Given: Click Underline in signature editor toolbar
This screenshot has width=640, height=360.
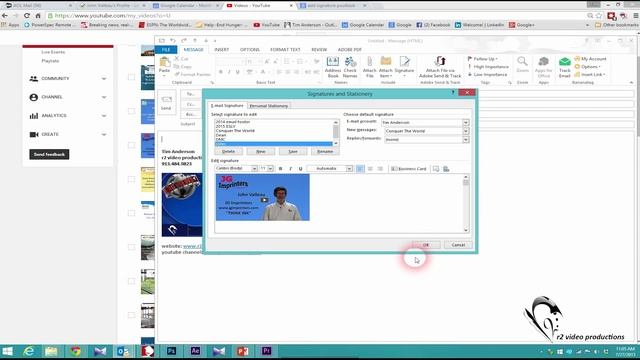Looking at the screenshot, I should [x=300, y=169].
